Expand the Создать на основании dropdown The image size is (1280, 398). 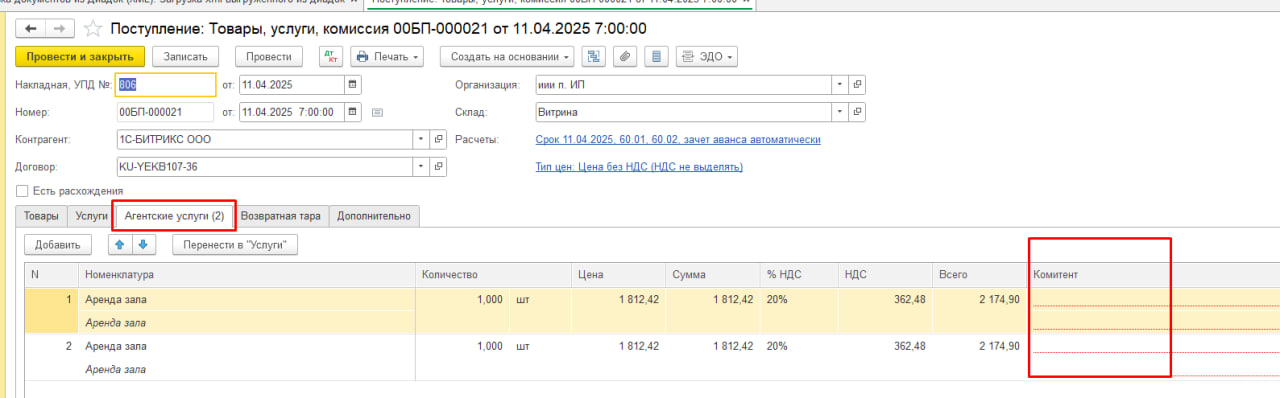[x=510, y=57]
